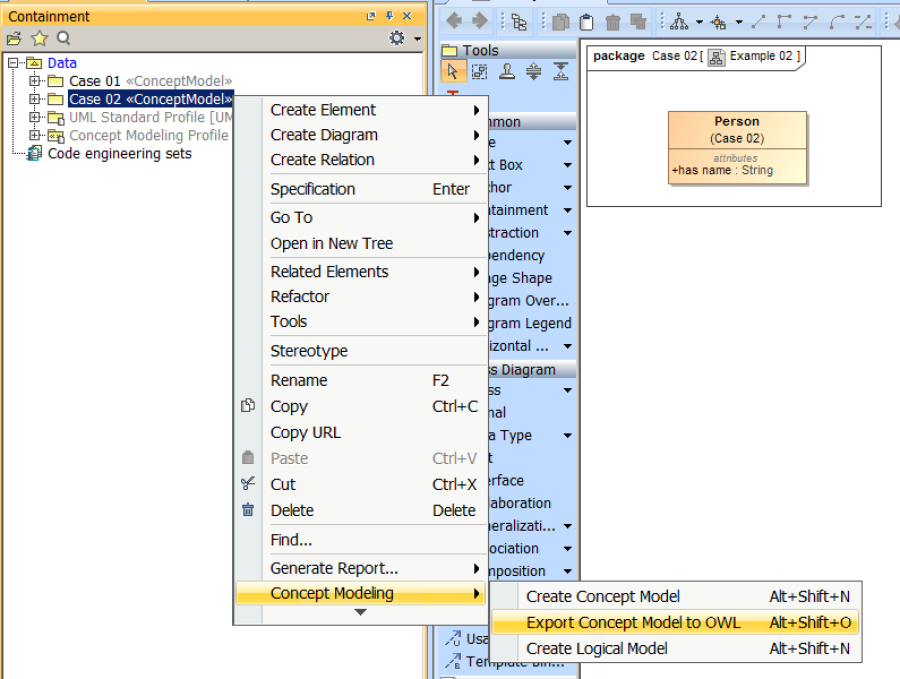Click the clipboard paste icon in toolbar

[587, 21]
